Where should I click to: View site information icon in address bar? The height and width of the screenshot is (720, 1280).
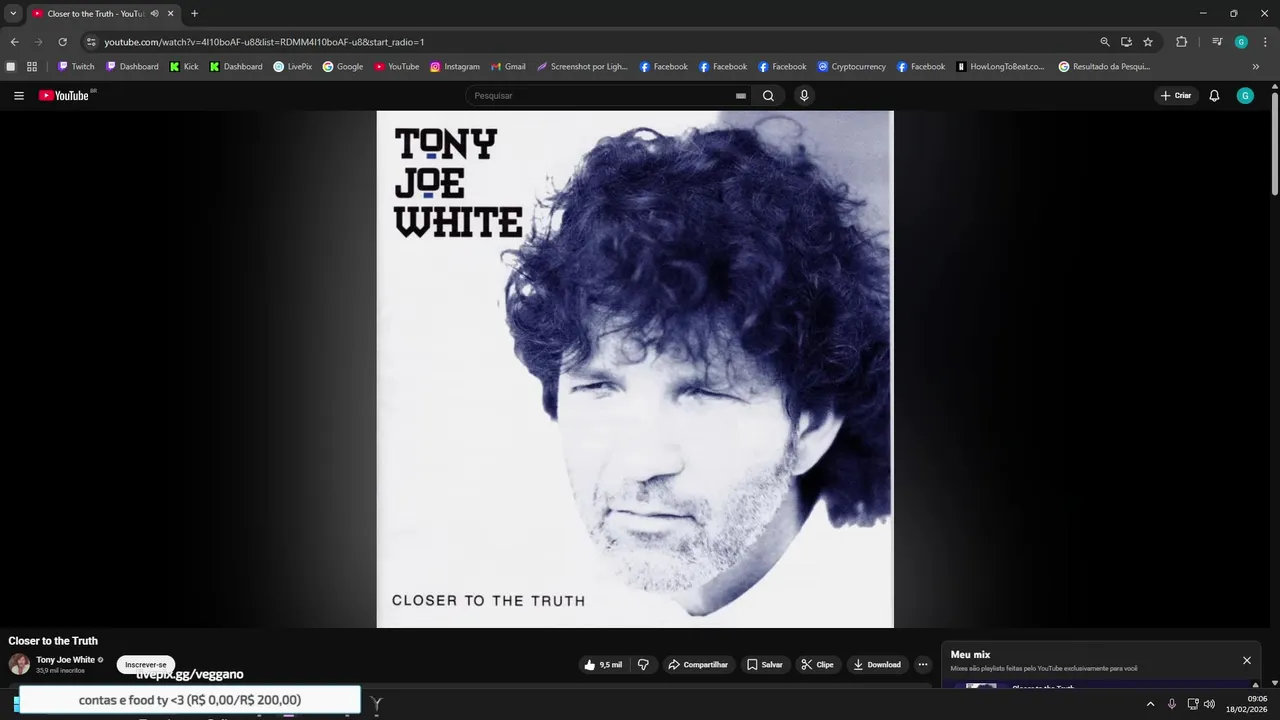click(91, 42)
